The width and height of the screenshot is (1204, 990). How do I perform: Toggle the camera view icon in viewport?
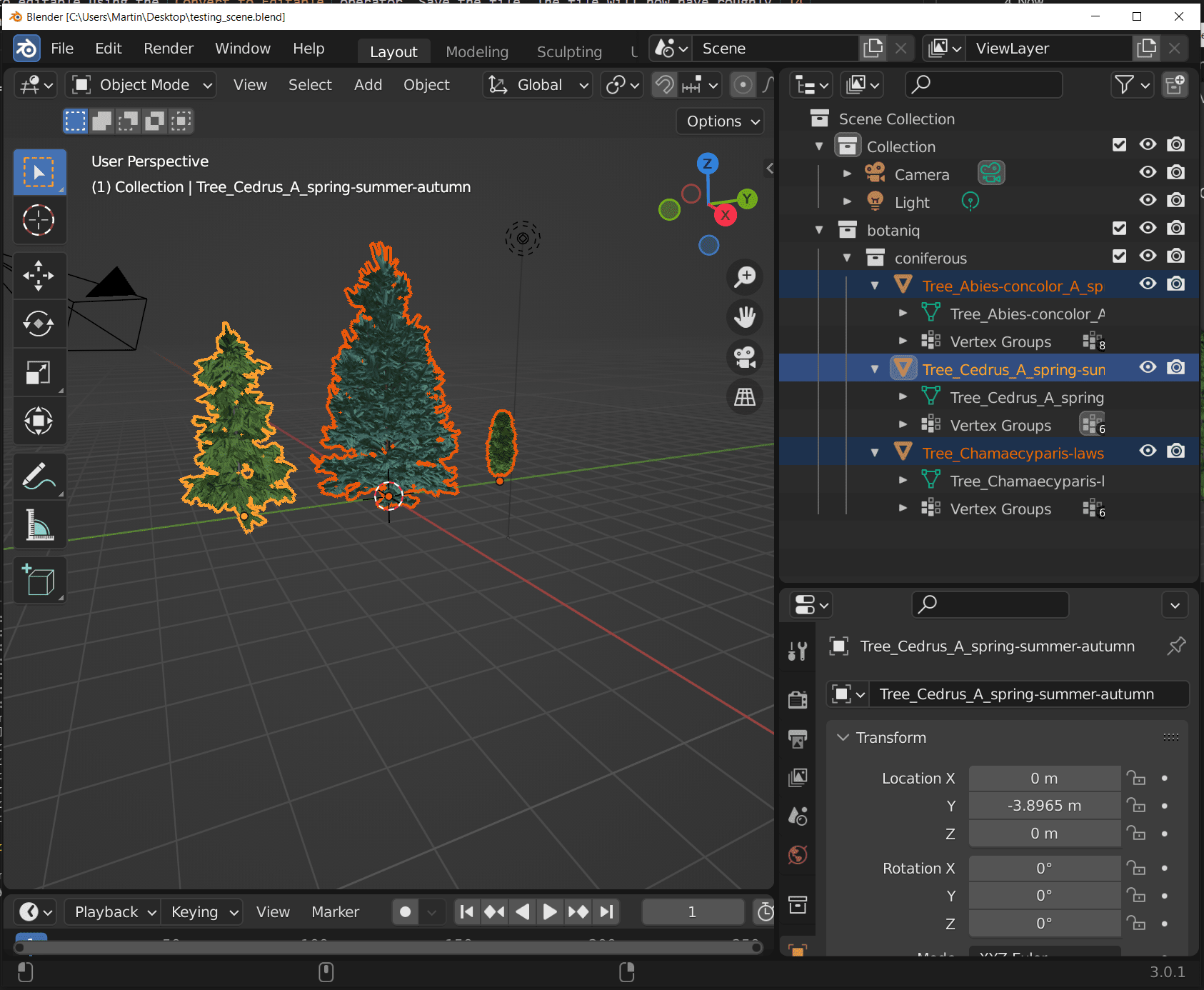click(x=745, y=358)
